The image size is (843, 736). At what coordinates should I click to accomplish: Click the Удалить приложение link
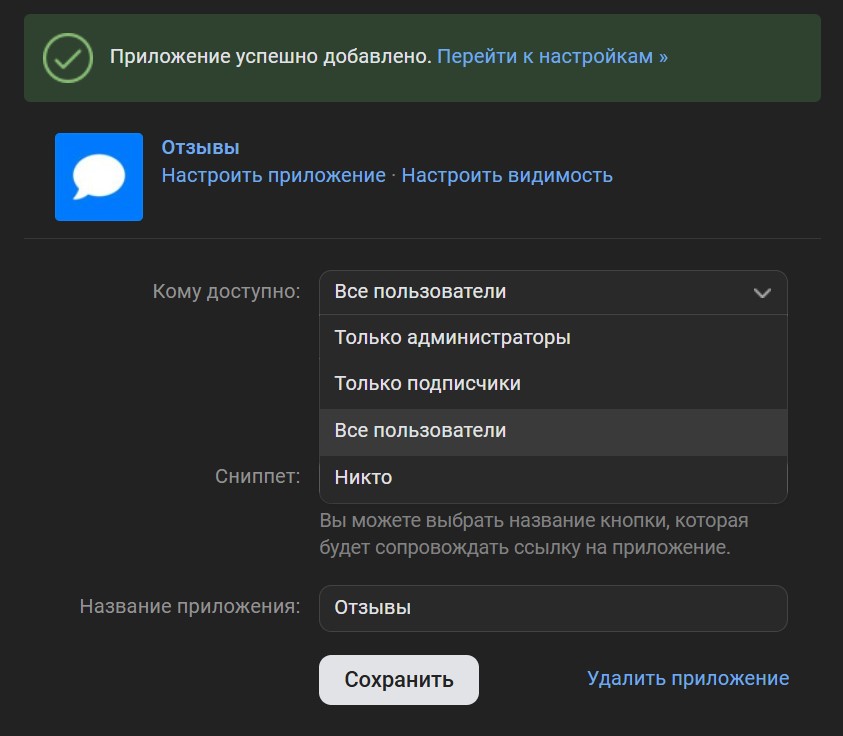click(688, 678)
